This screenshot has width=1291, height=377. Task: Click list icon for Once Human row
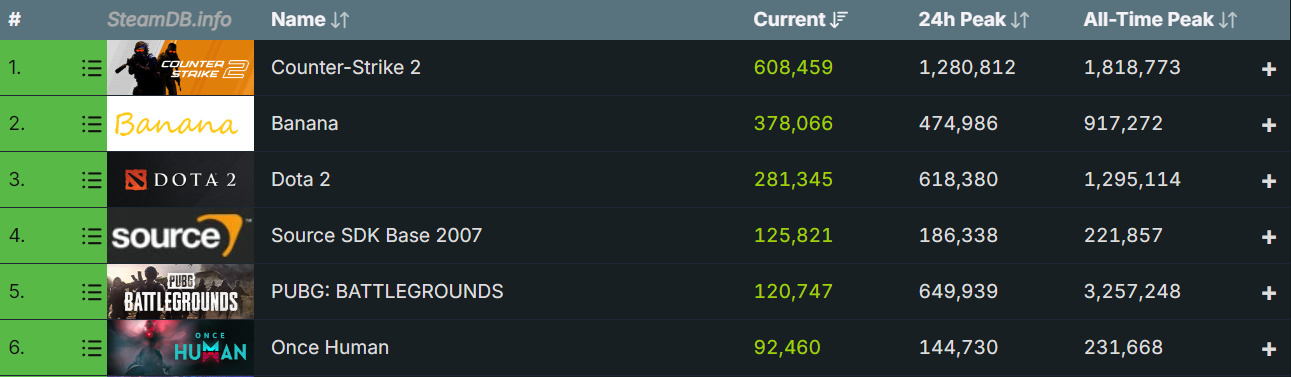click(91, 348)
